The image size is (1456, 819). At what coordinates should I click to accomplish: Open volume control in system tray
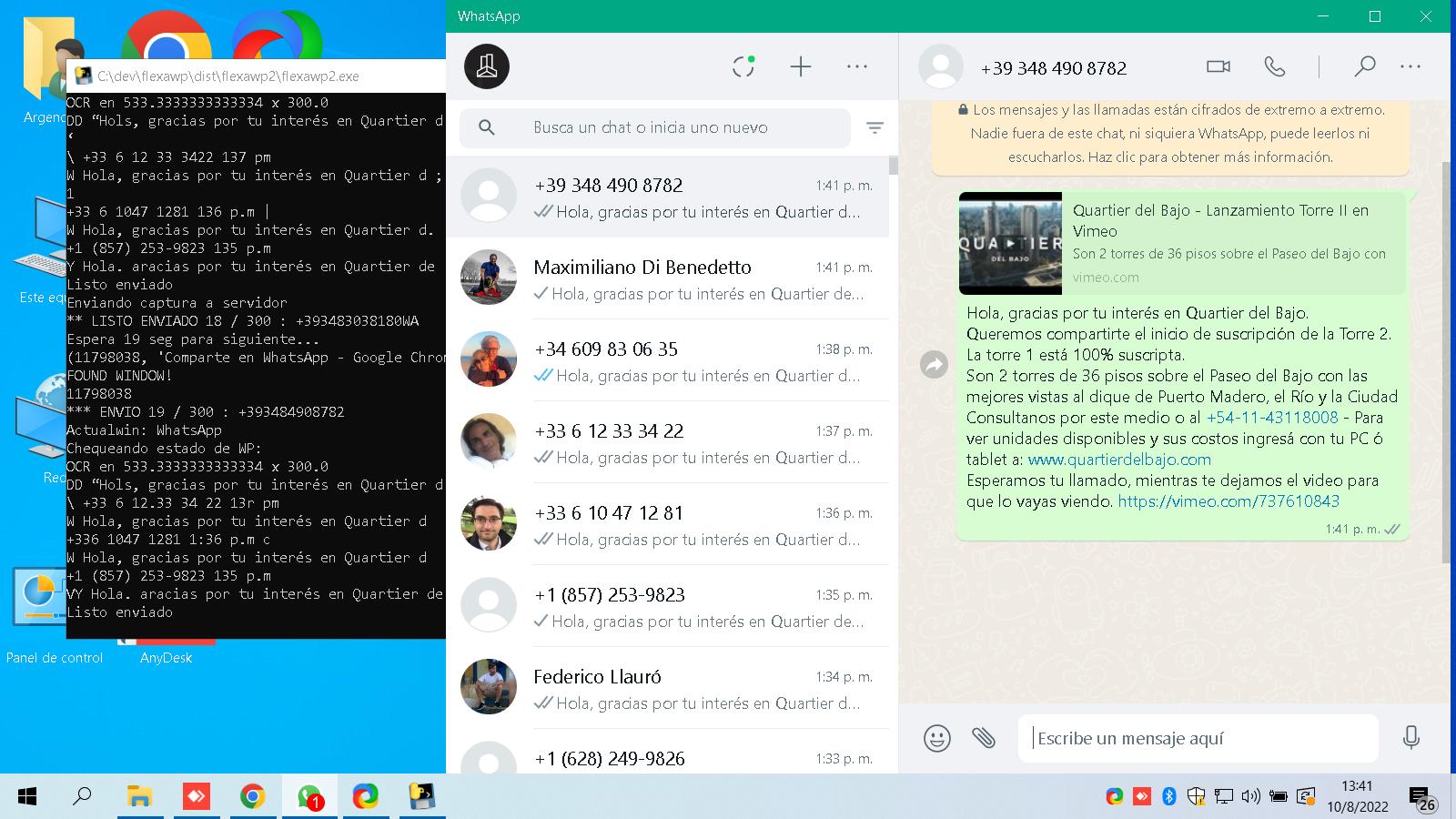pos(1251,797)
